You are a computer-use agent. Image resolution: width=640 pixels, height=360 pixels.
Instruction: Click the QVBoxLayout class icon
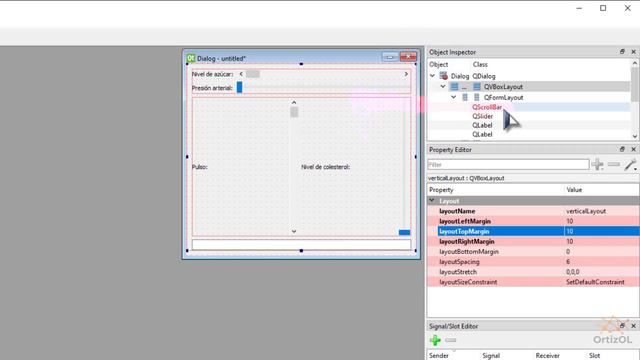click(477, 87)
